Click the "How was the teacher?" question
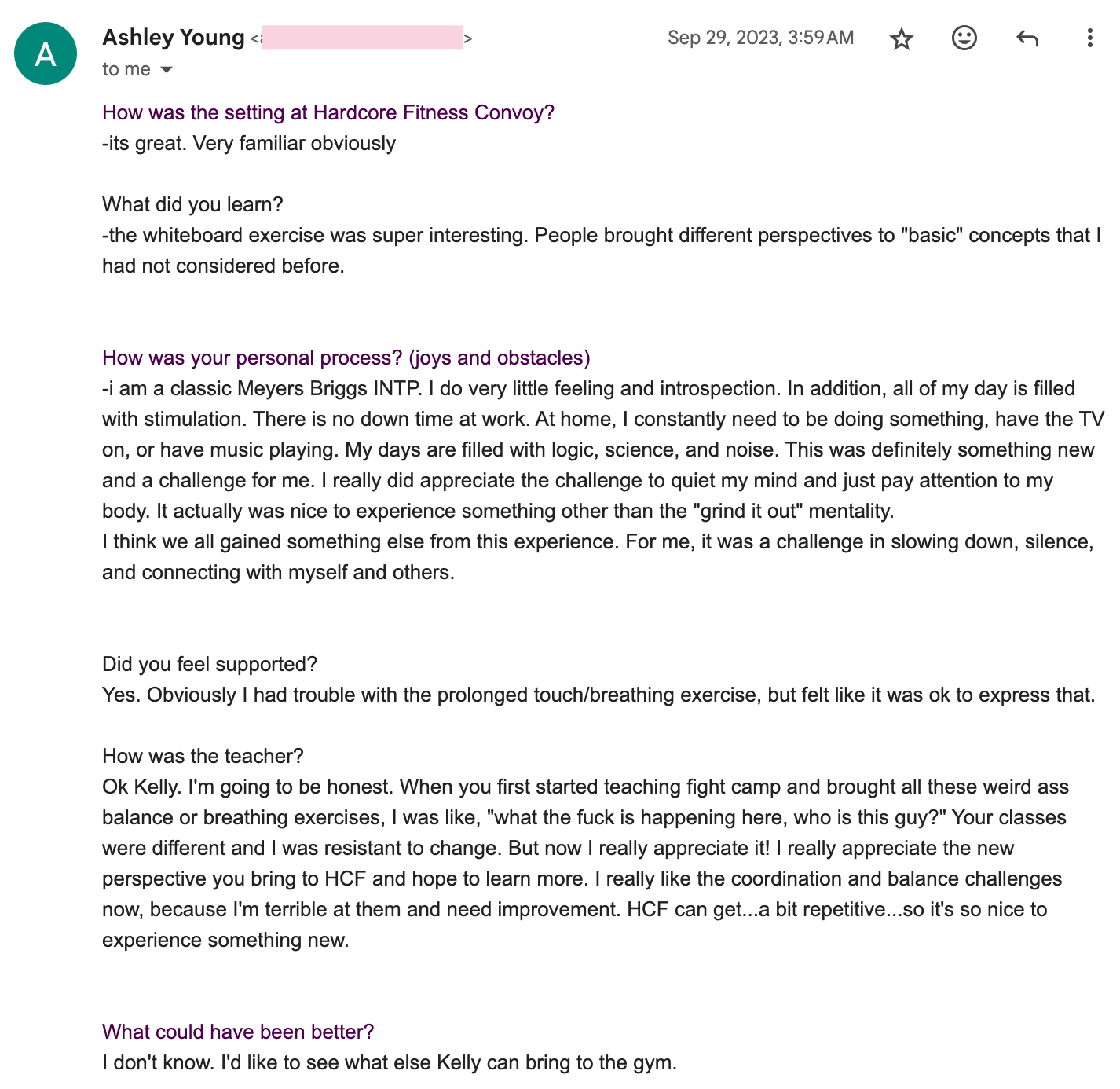 click(x=203, y=756)
